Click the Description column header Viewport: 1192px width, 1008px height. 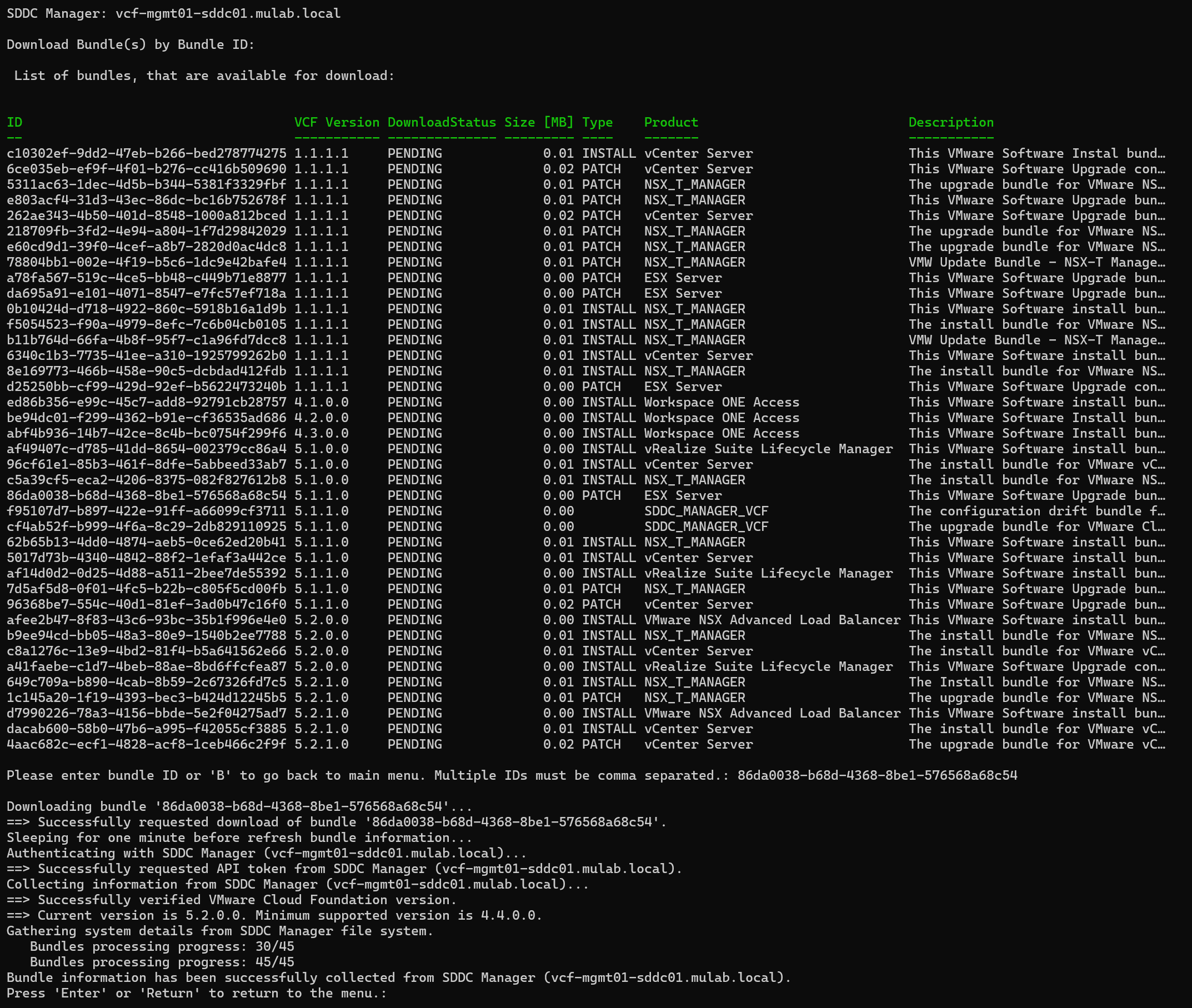(951, 122)
